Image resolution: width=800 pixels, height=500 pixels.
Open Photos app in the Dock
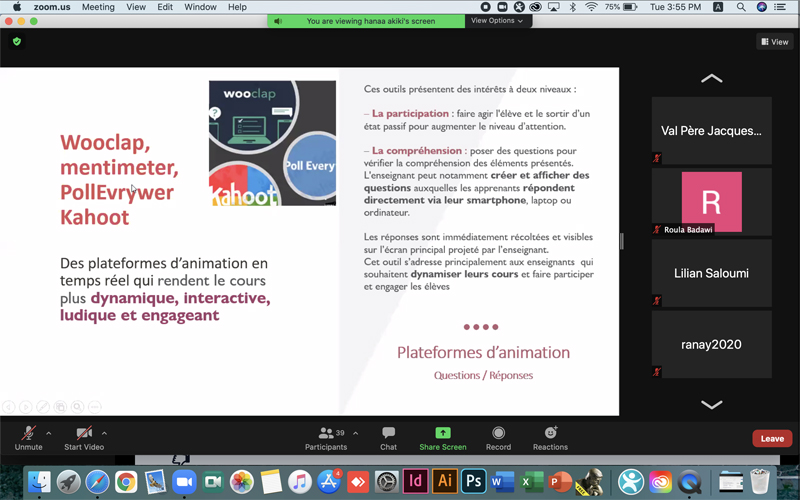click(242, 481)
